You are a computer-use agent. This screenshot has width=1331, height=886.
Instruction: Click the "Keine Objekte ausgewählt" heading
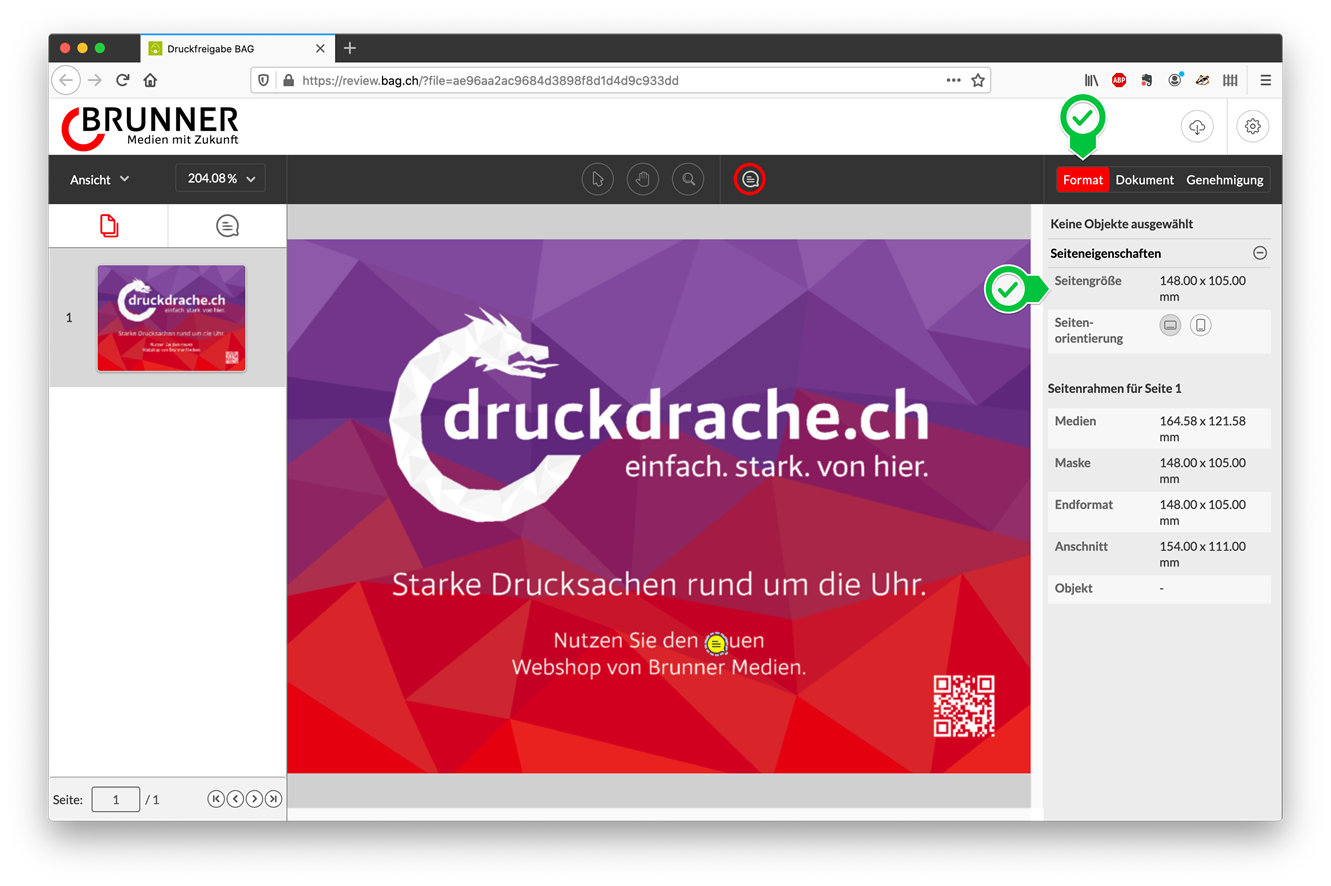click(1121, 224)
